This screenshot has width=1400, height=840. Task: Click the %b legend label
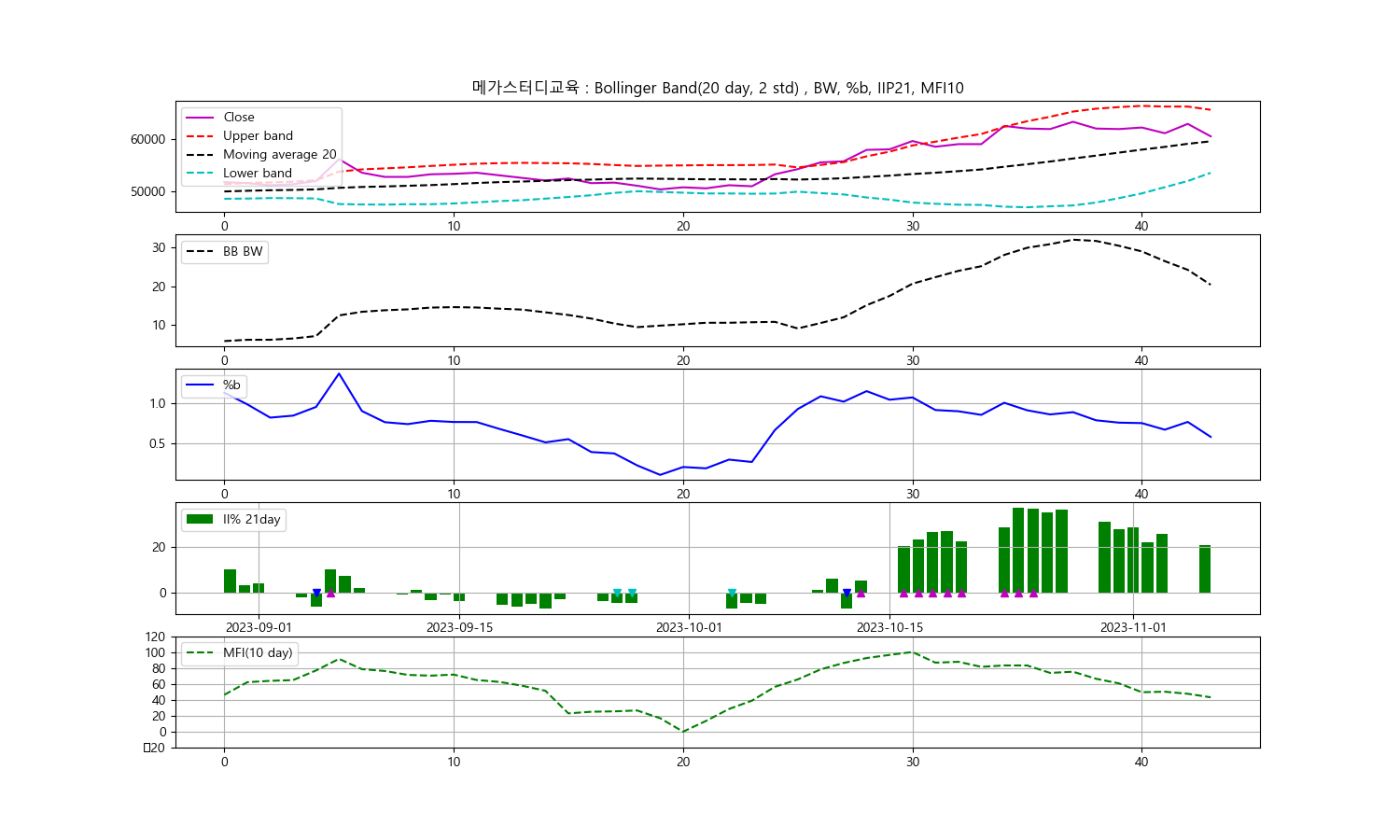click(231, 385)
